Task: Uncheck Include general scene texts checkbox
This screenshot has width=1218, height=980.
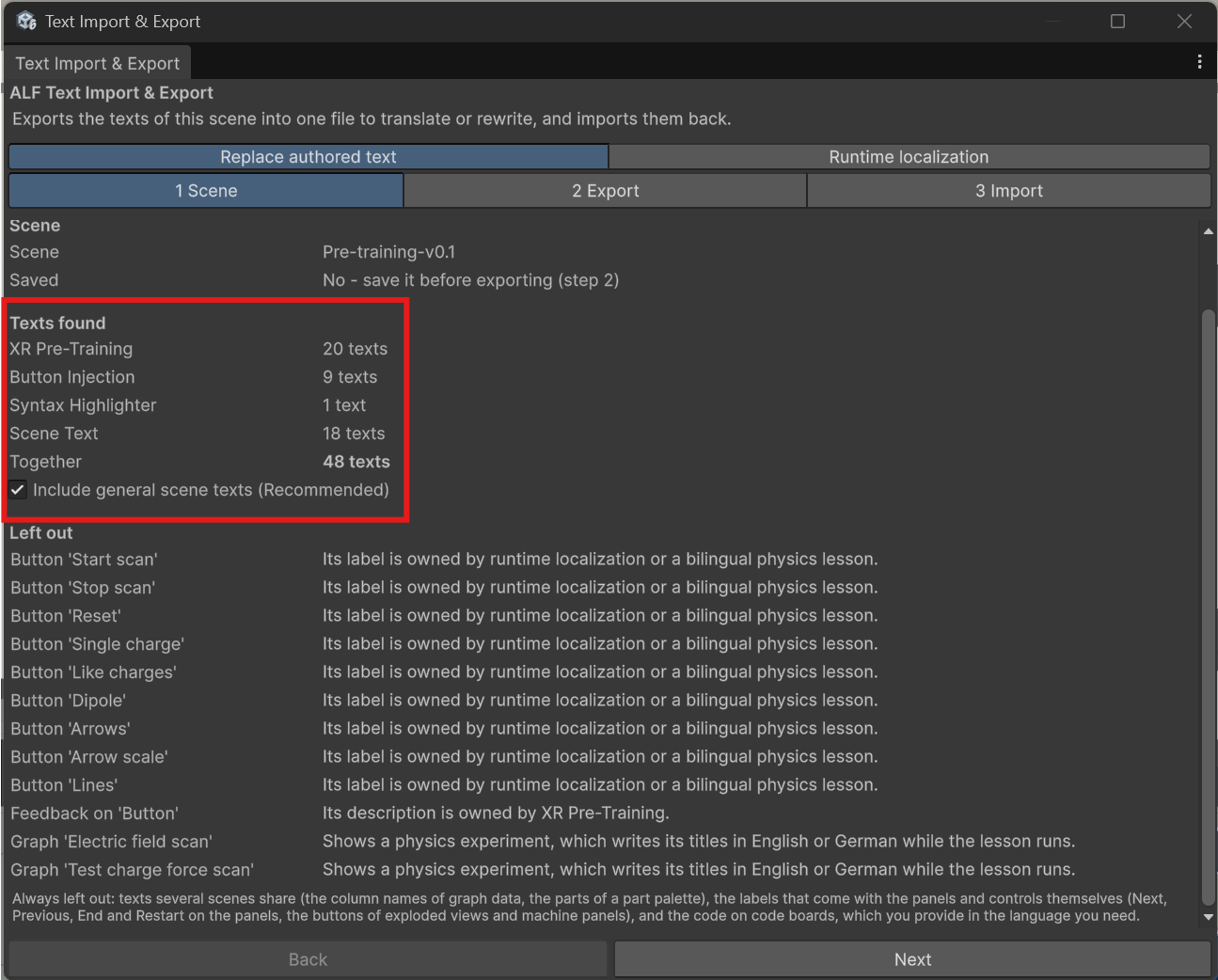Action: coord(18,490)
